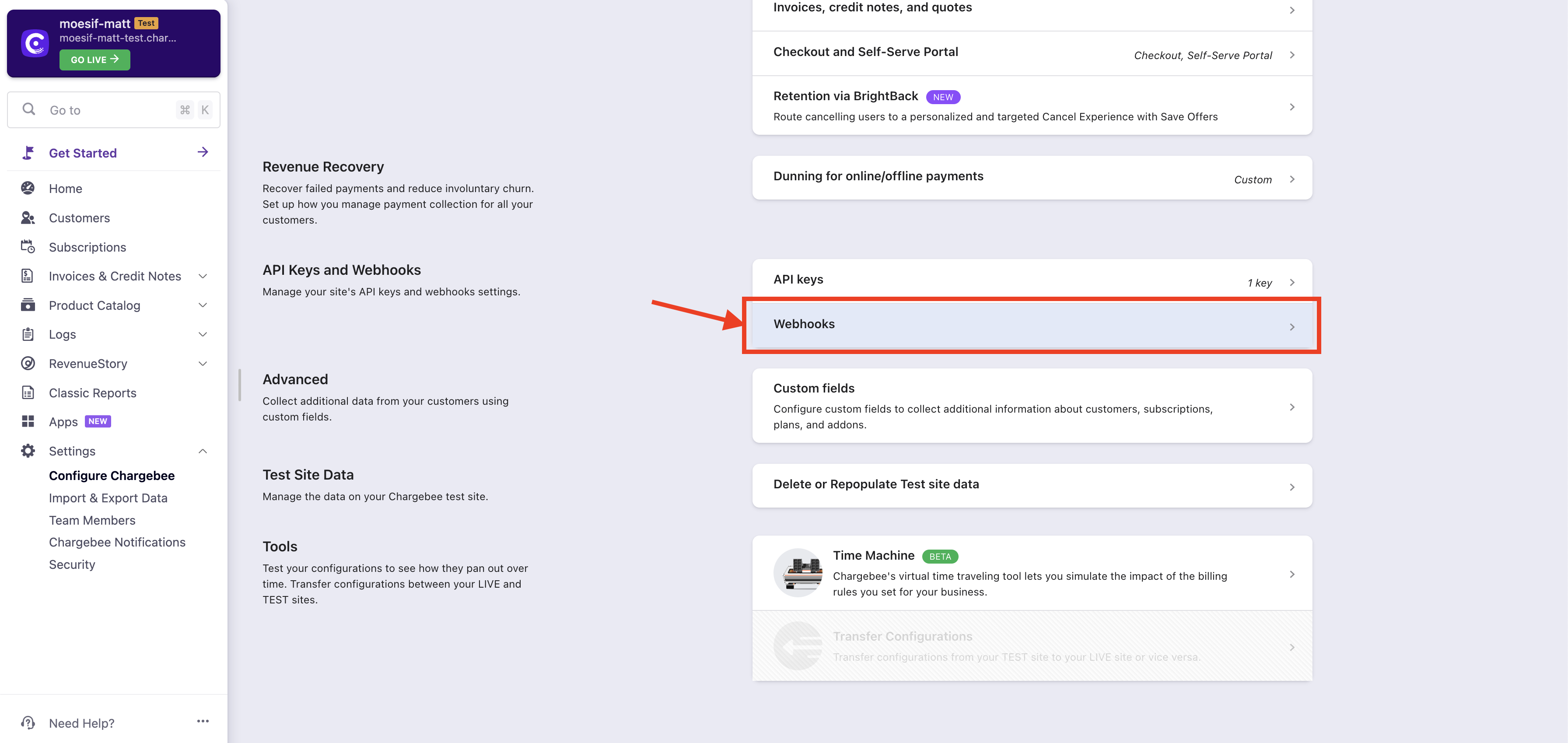Open Checkout and Self-Serve Portal
Screen dimensions: 1568x743
point(1032,53)
